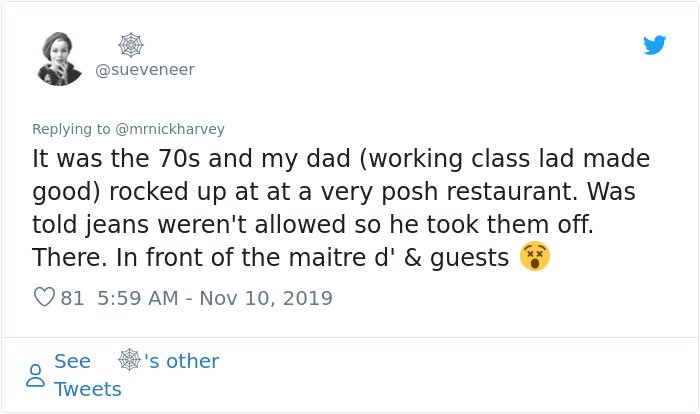700x414 pixels.
Task: Click the tweet line starting "It was the 70s"
Action: [341, 159]
